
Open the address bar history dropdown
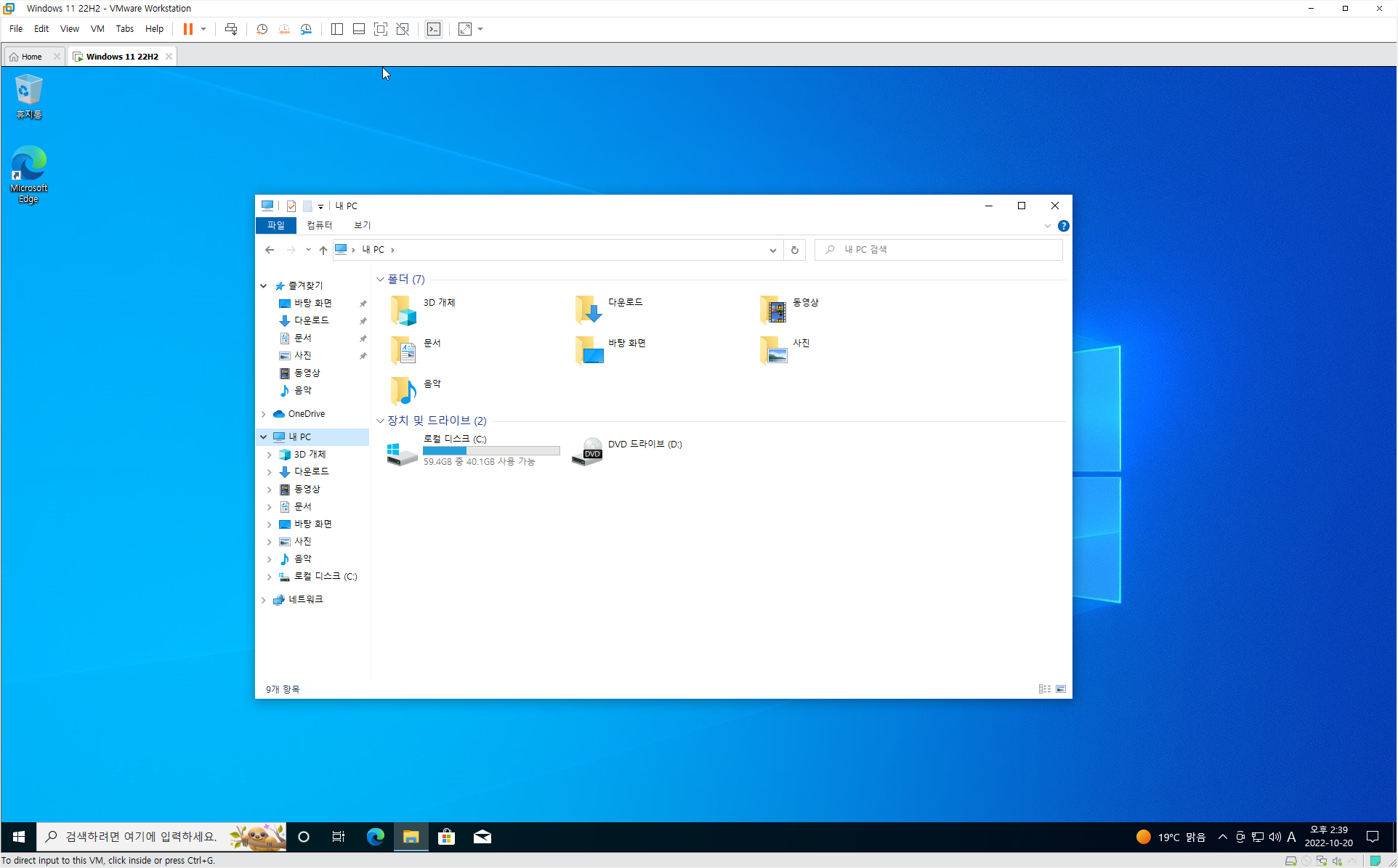click(772, 250)
